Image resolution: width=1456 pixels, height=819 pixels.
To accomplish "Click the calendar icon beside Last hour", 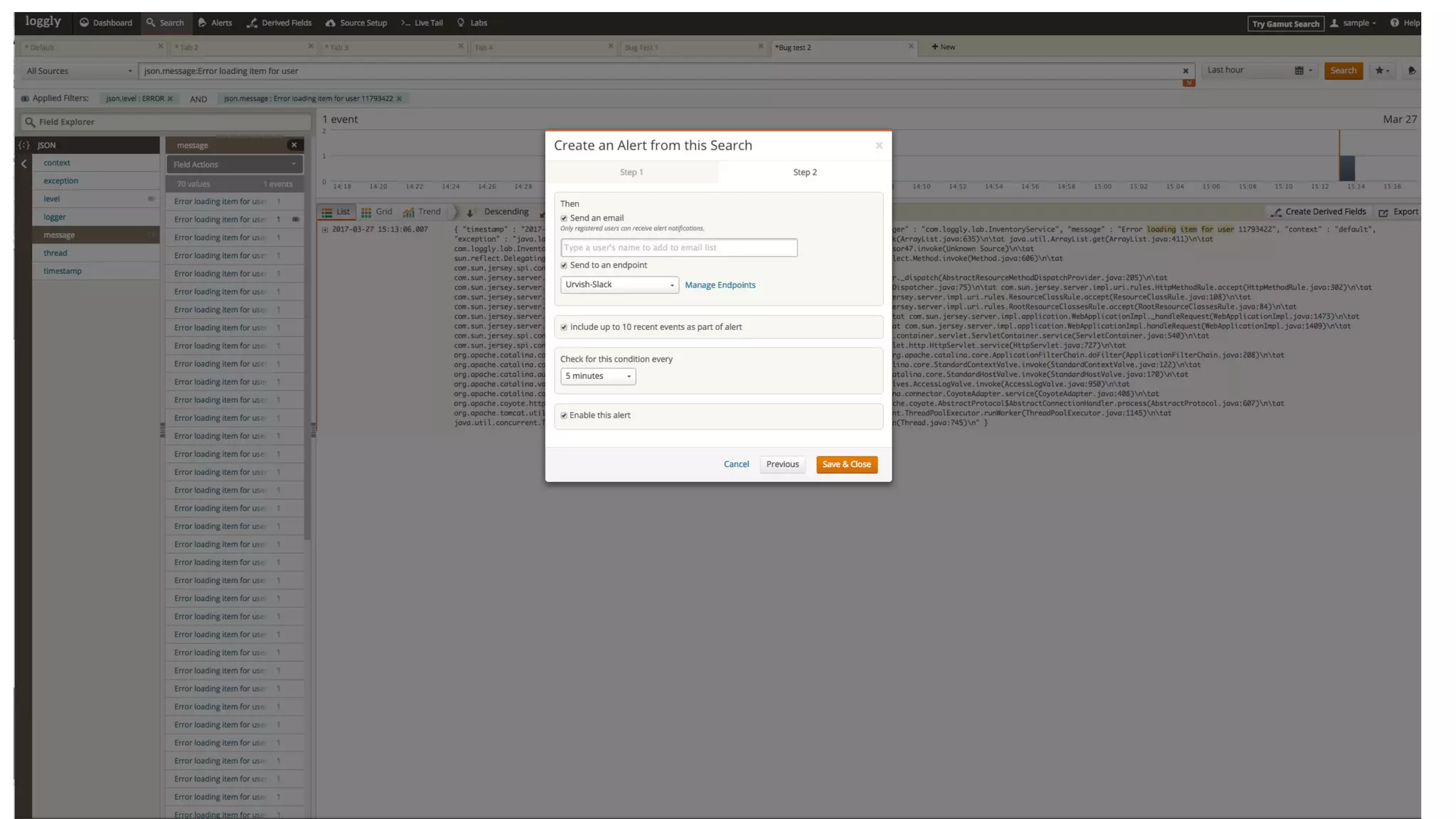I will 1299,70.
